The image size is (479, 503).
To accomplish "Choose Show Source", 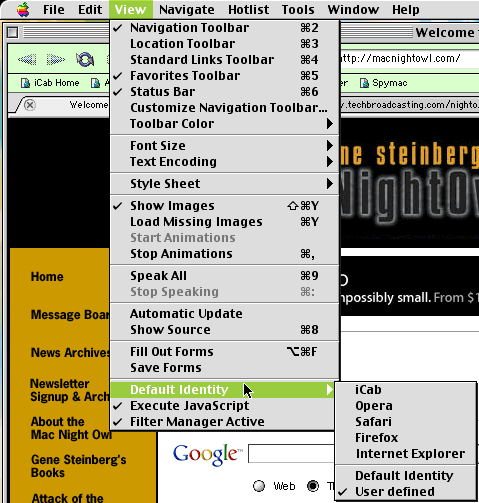I will pos(225,330).
